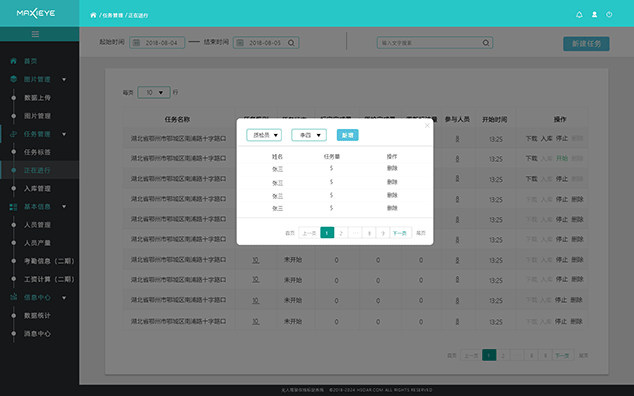The width and height of the screenshot is (634, 396).
Task: Go to page 2 in the dialog pagination
Action: tap(341, 233)
